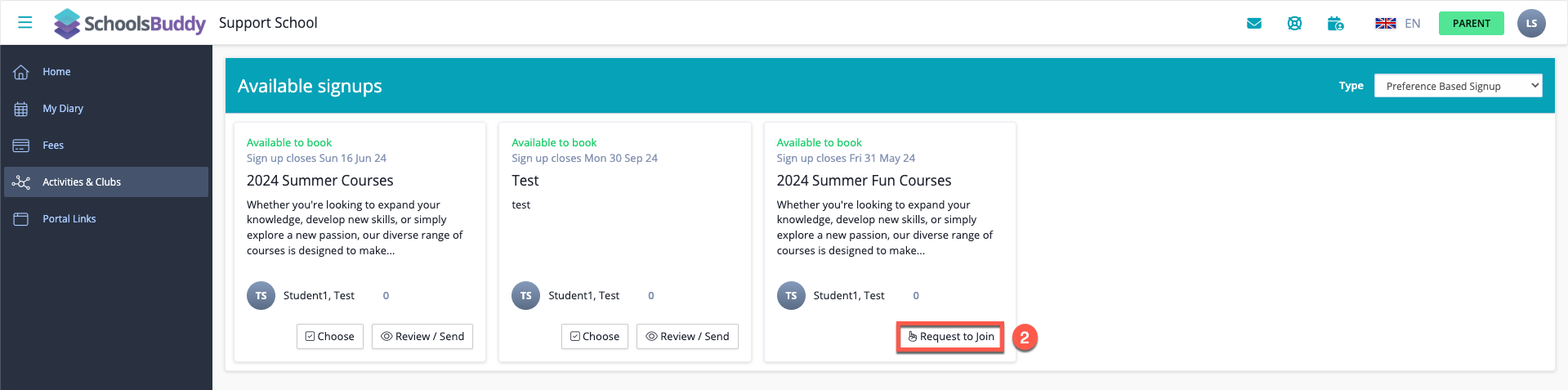
Task: Click the UK flag language icon
Action: pos(1386,24)
